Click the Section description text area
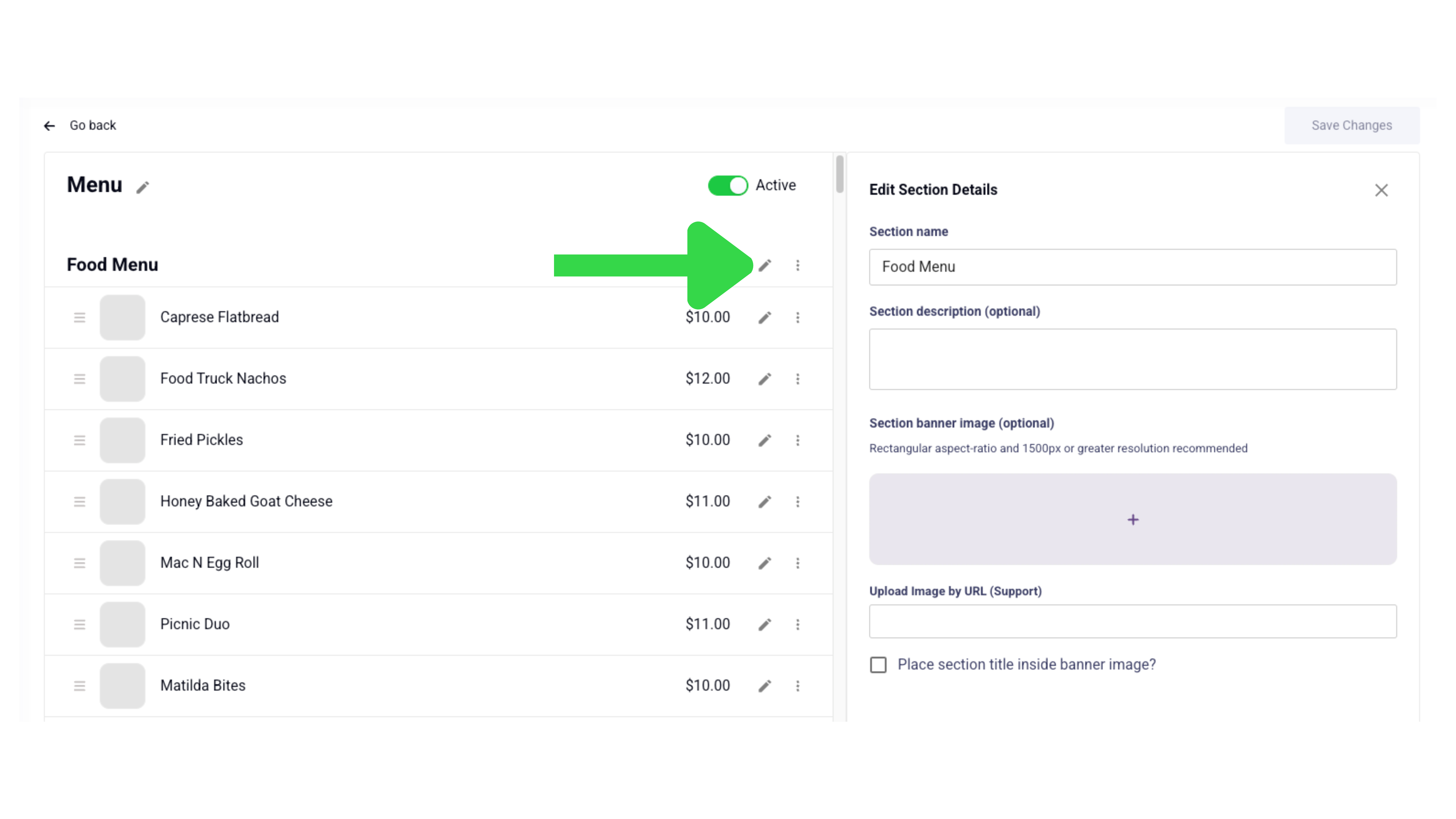Screen dimensions: 1456x819 pos(1133,359)
